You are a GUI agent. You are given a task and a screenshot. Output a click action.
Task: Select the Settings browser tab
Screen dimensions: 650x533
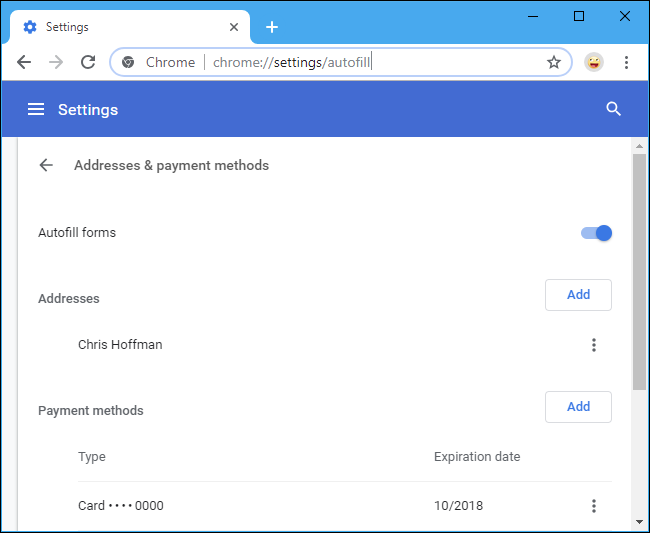pyautogui.click(x=130, y=27)
